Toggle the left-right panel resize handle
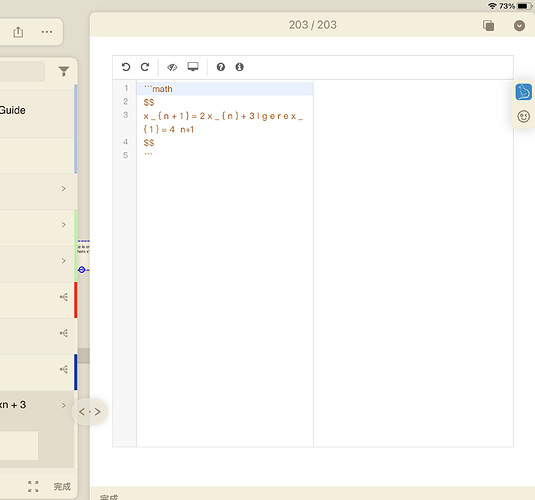 (x=90, y=412)
